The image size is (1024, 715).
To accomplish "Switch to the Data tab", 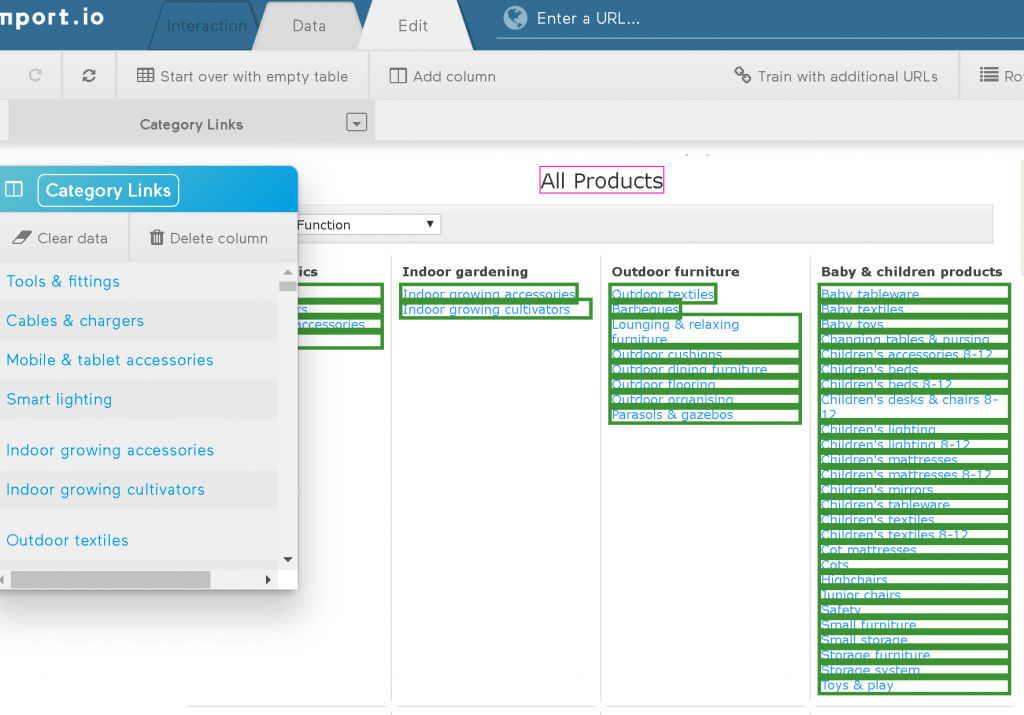I will pos(308,26).
